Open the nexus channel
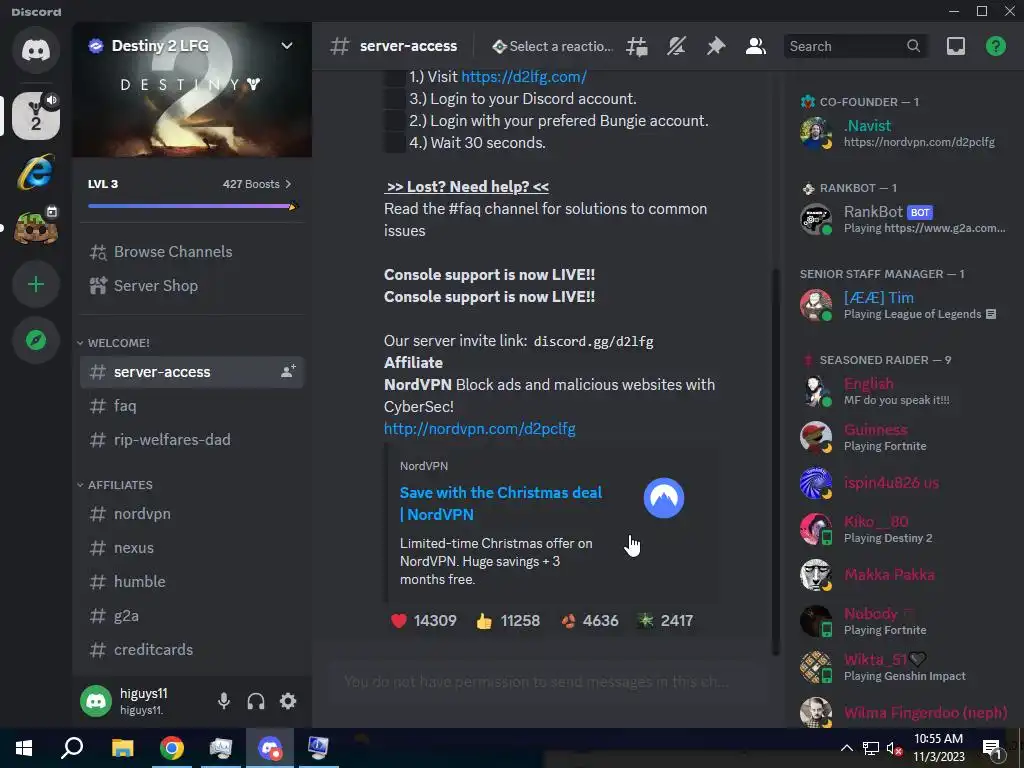The image size is (1024, 768). 192,548
